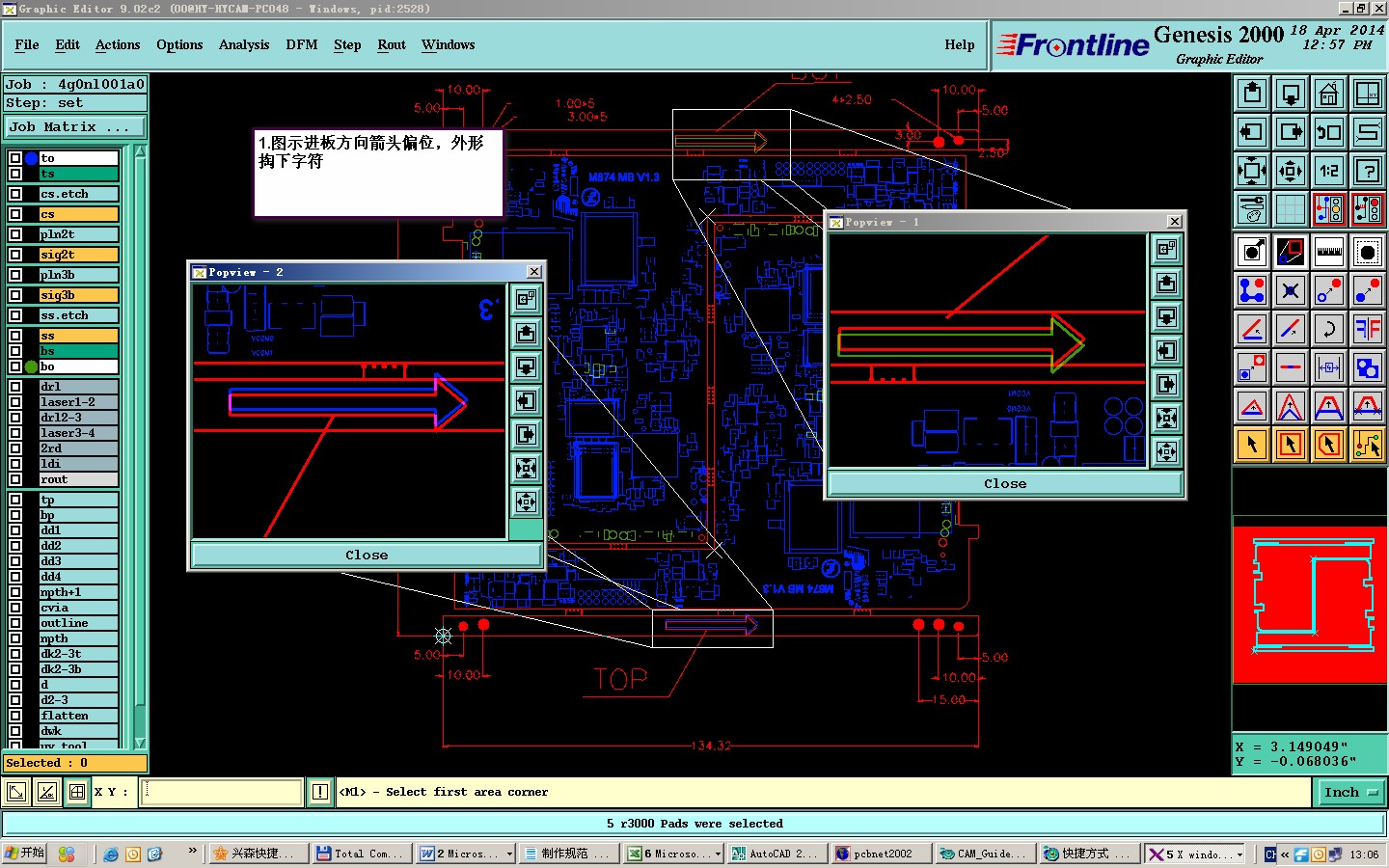Toggle checkbox for layer sig3b

point(15,295)
